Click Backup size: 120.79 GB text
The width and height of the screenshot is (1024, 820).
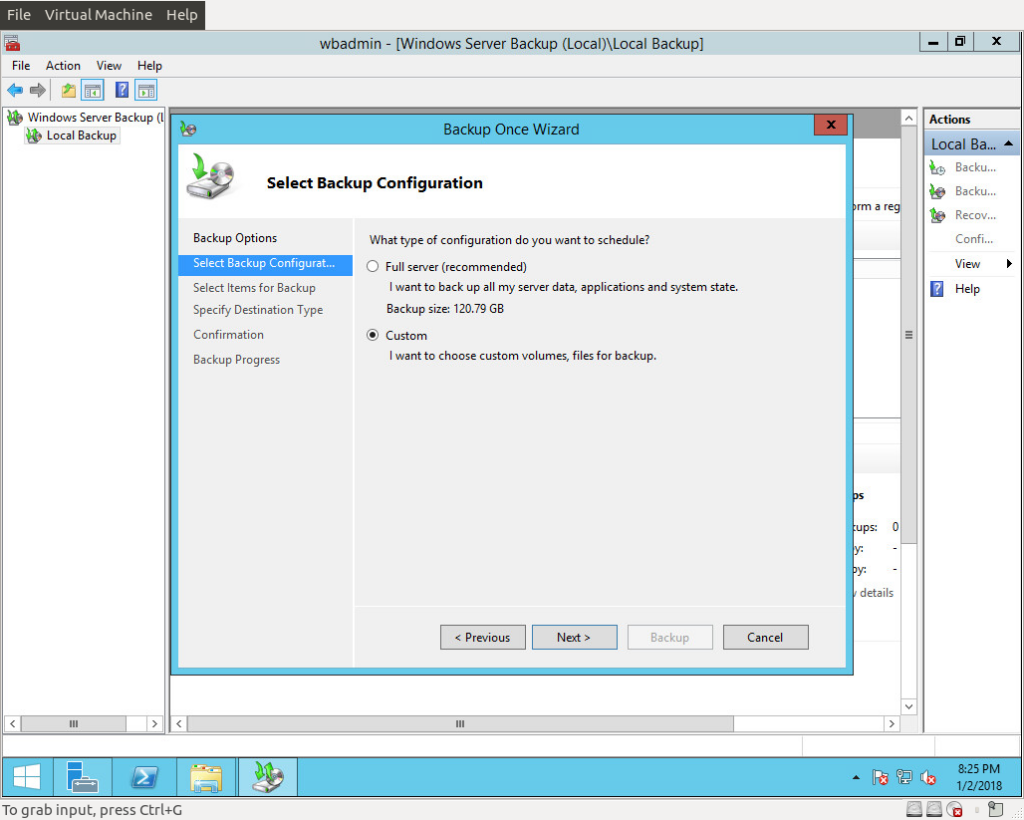pos(445,309)
